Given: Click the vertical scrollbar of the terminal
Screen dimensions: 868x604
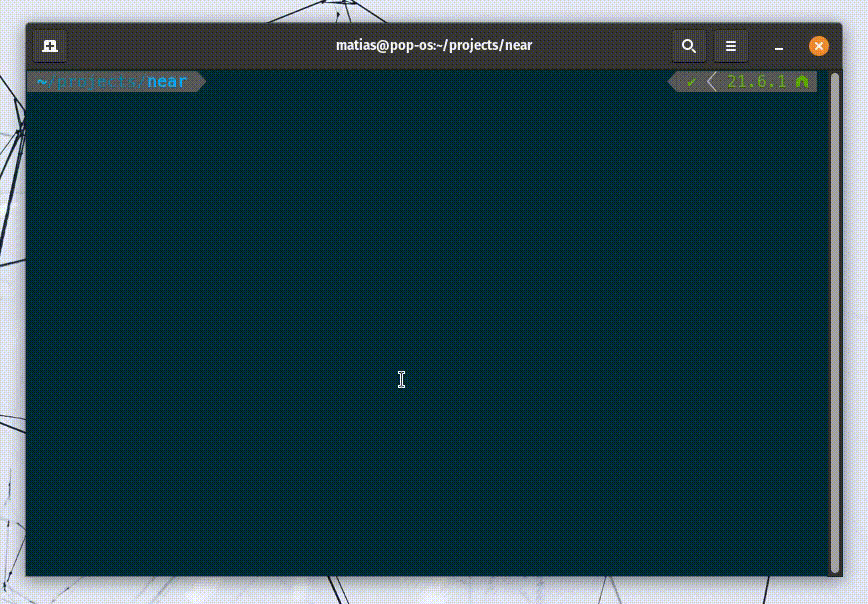Looking at the screenshot, I should pyautogui.click(x=835, y=320).
